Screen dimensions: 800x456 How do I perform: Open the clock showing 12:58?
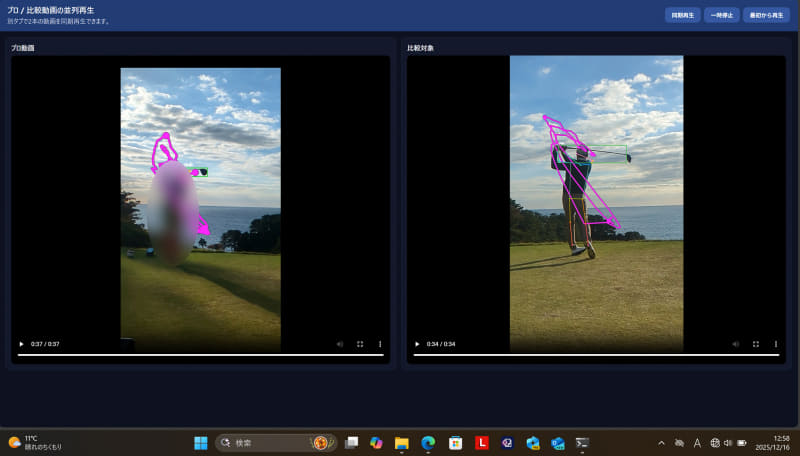(x=772, y=443)
